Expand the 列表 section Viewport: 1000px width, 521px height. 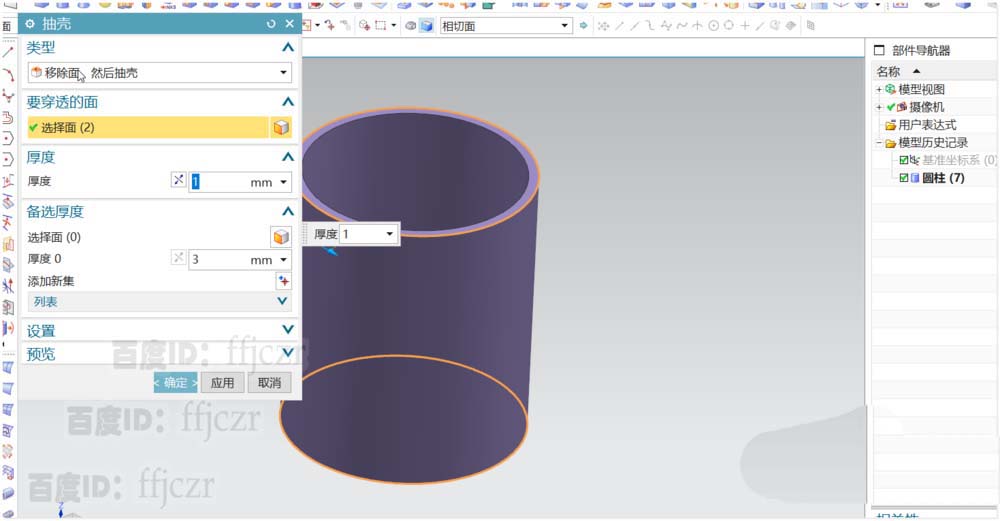point(283,301)
